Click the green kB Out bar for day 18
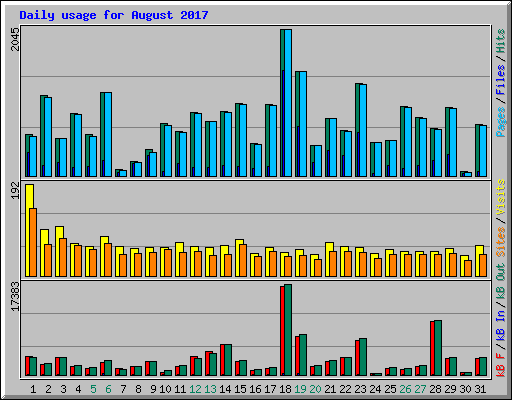Image resolution: width=512 pixels, height=400 pixels. [288, 330]
